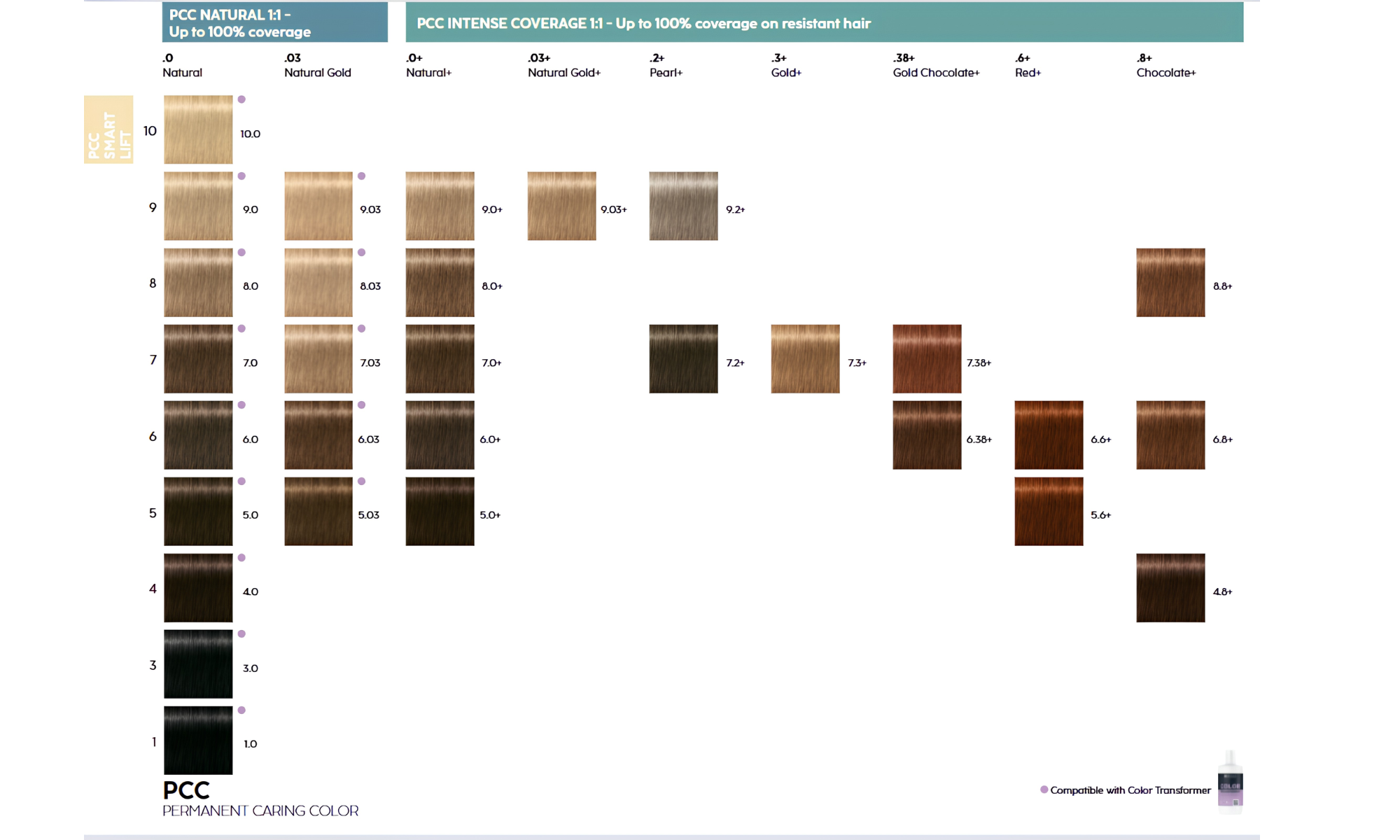Click the '.03 Natural Gold' column heading
Viewport: 1400px width, 840px height.
pos(318,65)
